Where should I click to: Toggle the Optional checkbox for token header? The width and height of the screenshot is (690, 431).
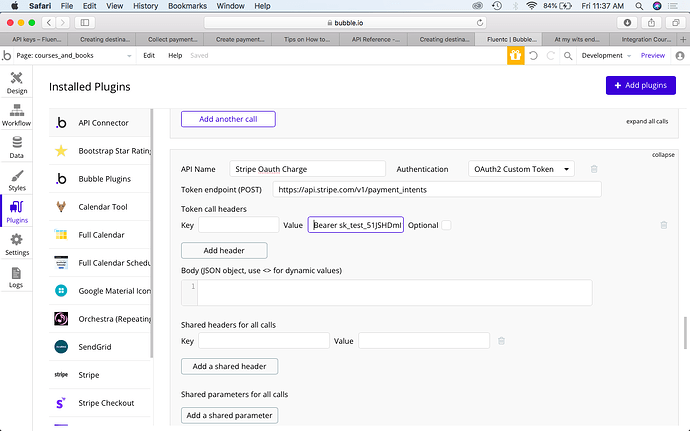tap(446, 225)
